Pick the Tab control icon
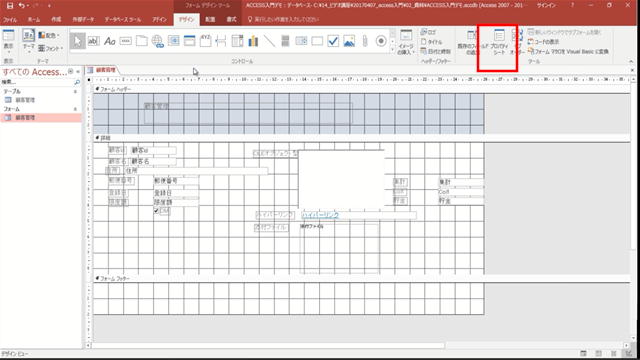640x360 pixels. (x=142, y=41)
